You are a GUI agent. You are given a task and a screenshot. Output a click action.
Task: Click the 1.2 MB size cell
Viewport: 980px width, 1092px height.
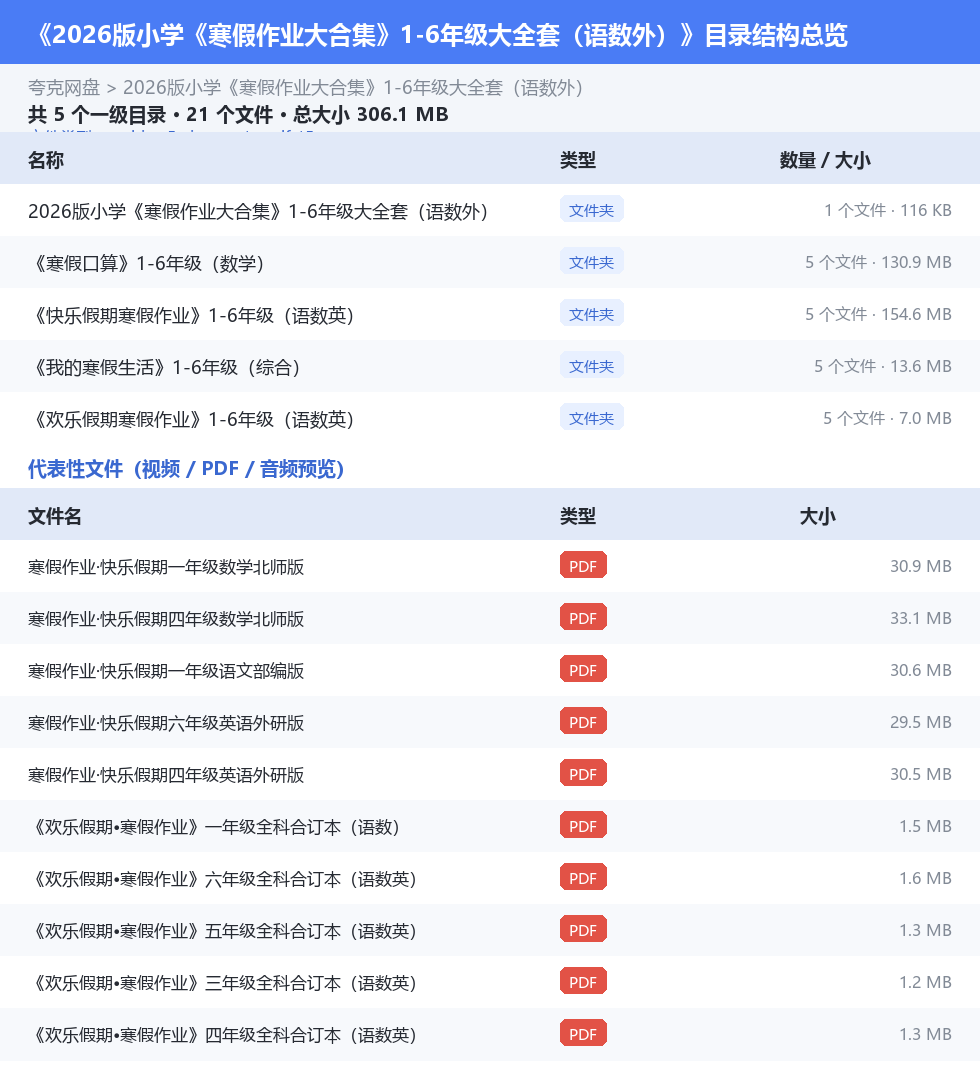tap(926, 982)
